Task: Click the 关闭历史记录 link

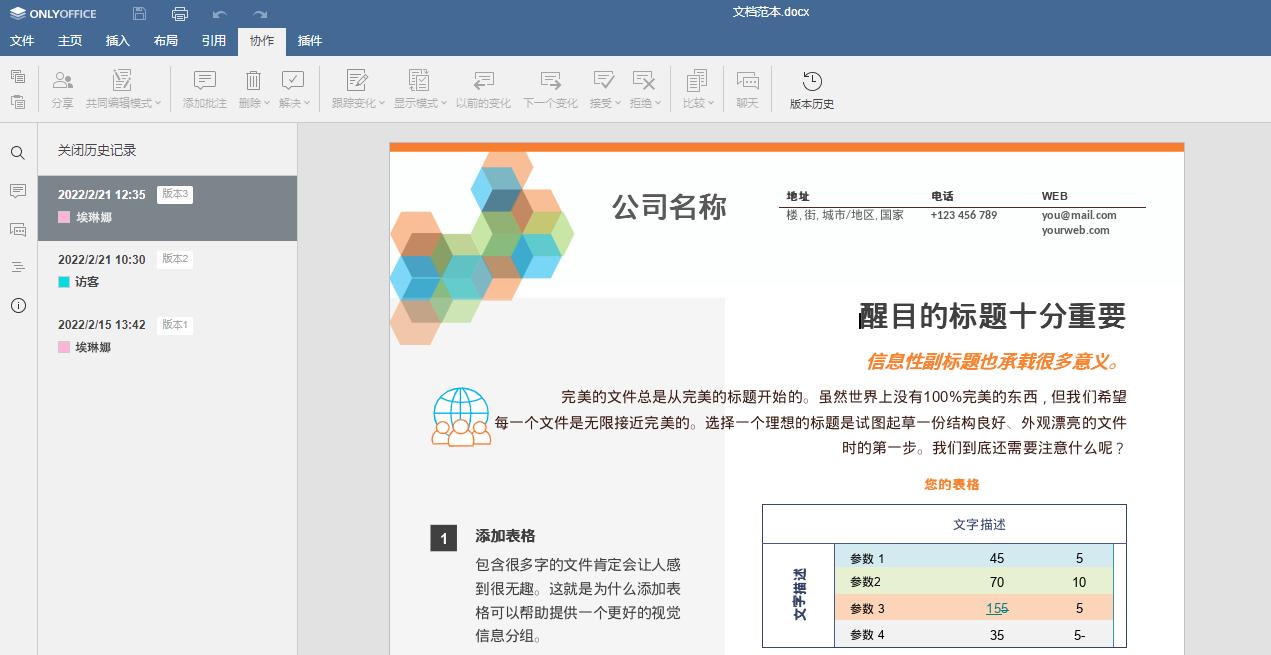Action: [95, 150]
